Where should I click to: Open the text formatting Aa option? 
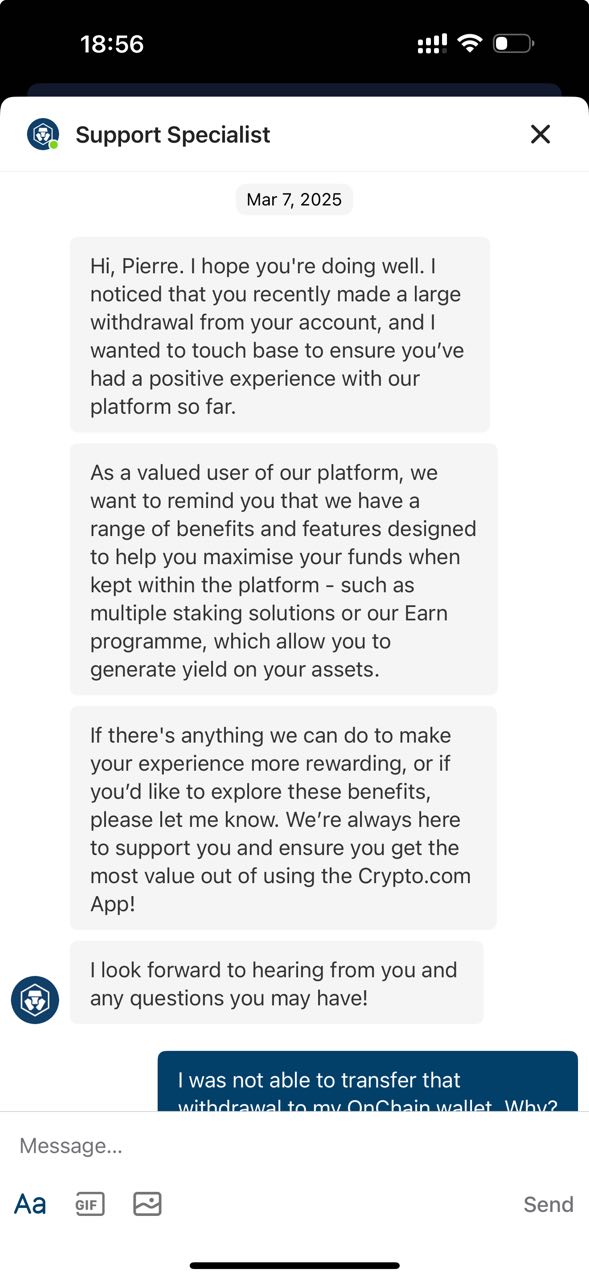click(30, 1204)
